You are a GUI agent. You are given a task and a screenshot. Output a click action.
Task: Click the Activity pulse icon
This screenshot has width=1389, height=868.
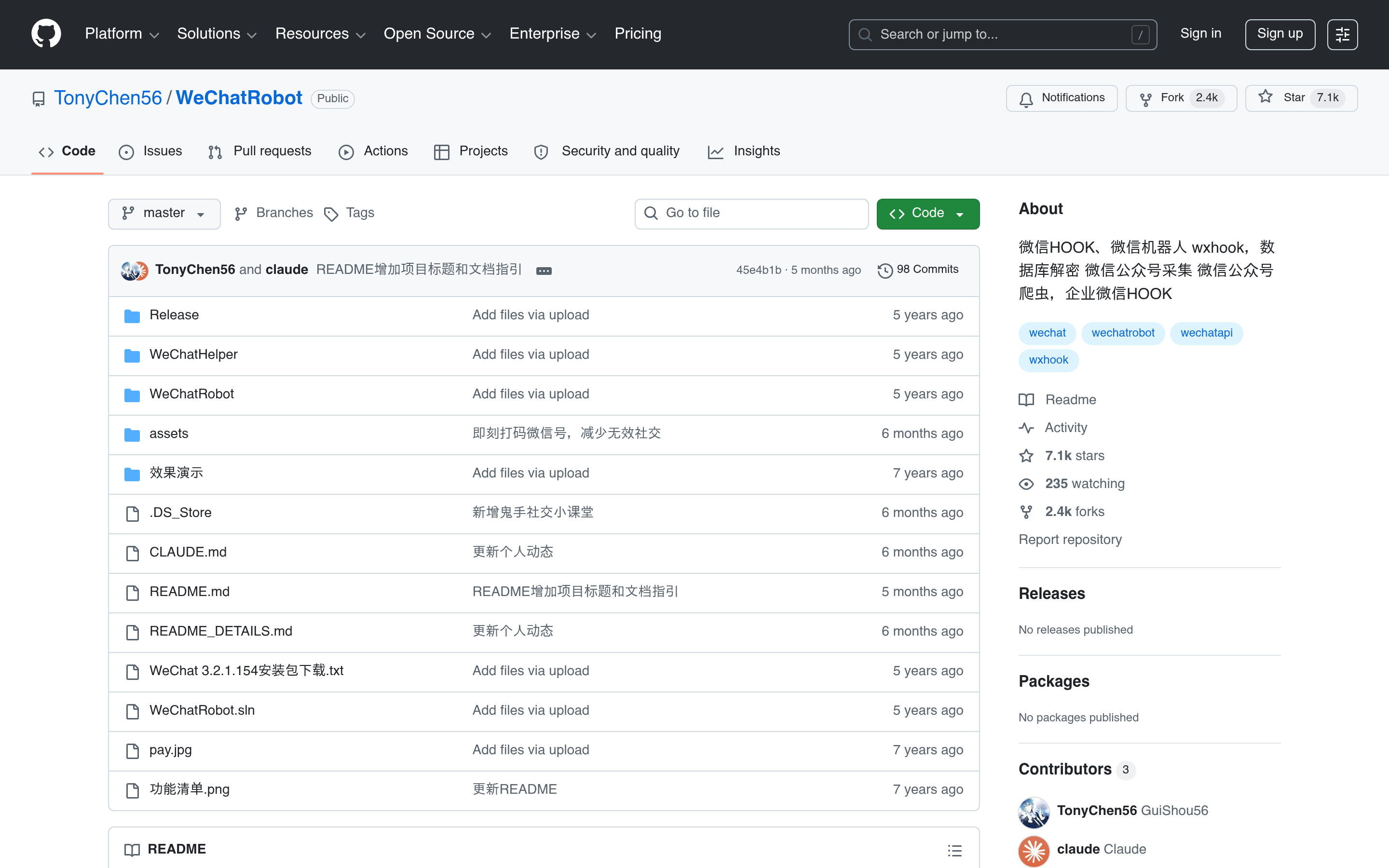tap(1026, 428)
